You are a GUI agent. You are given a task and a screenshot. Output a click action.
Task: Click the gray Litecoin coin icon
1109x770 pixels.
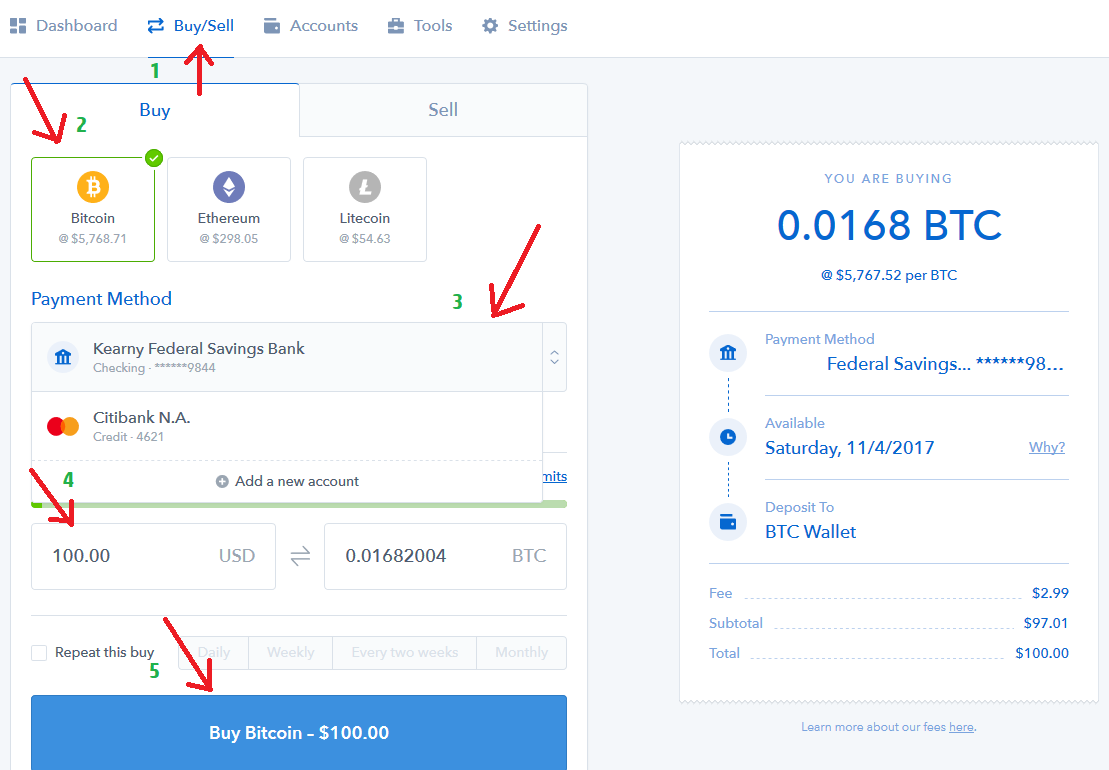coord(364,187)
